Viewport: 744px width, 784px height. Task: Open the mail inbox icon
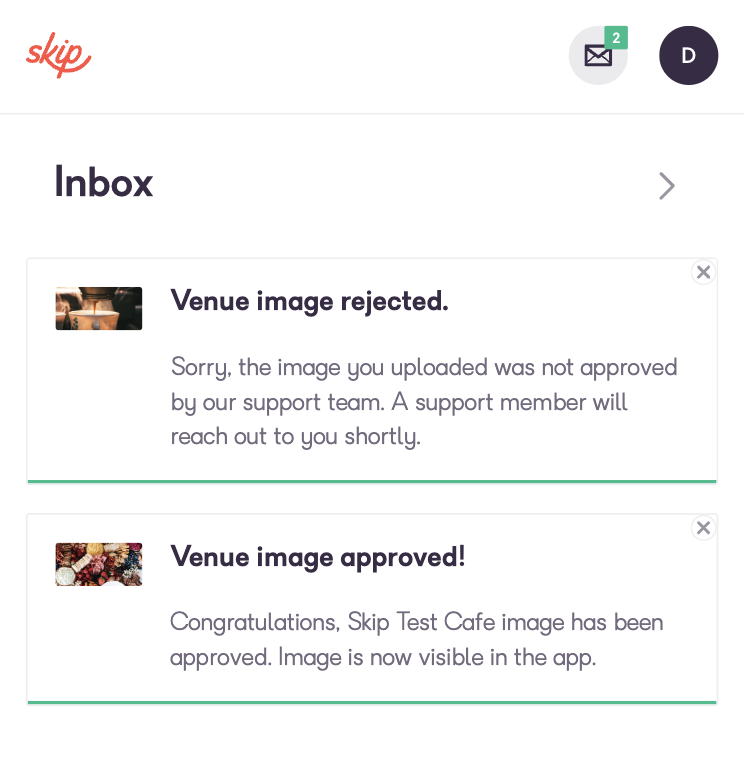coord(598,56)
